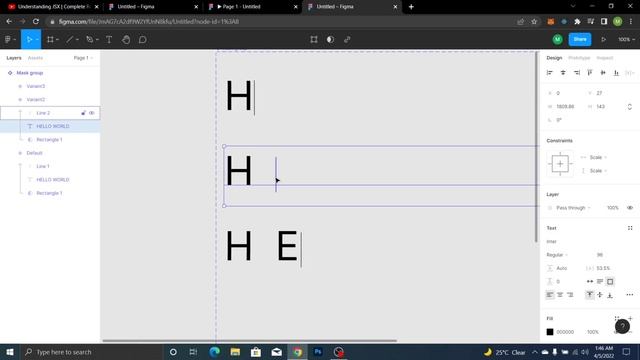
Task: Open the Text styles four-dot icon
Action: tap(630, 228)
